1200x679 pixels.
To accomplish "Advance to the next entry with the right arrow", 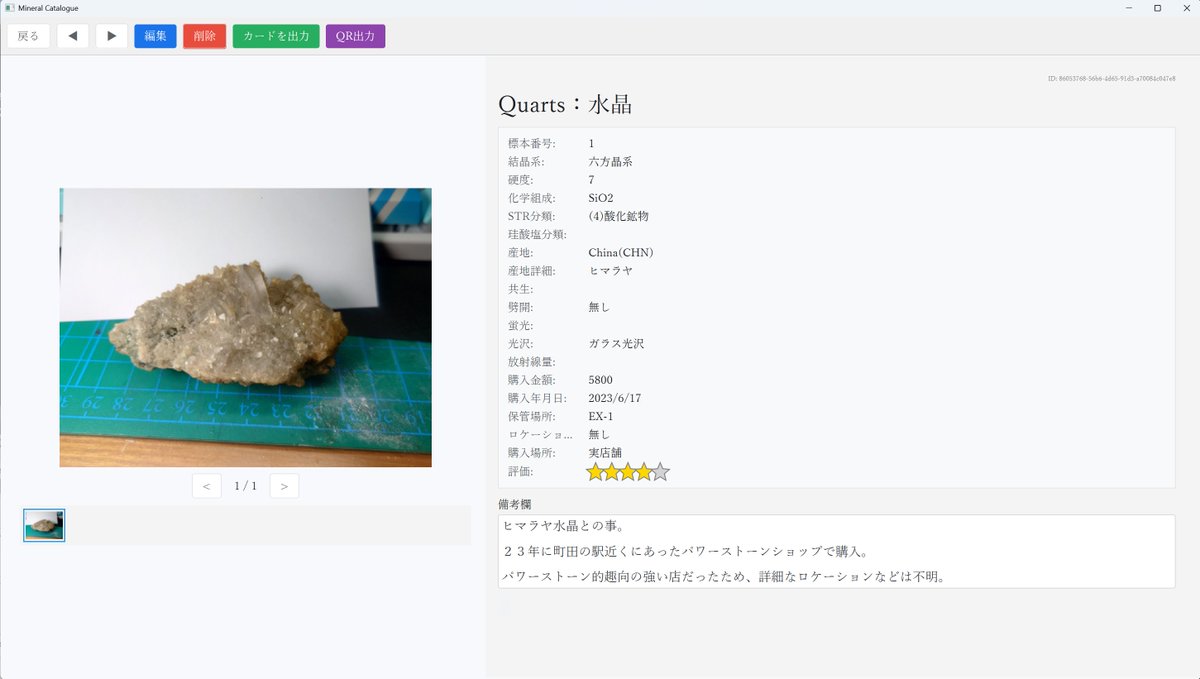I will tap(110, 35).
